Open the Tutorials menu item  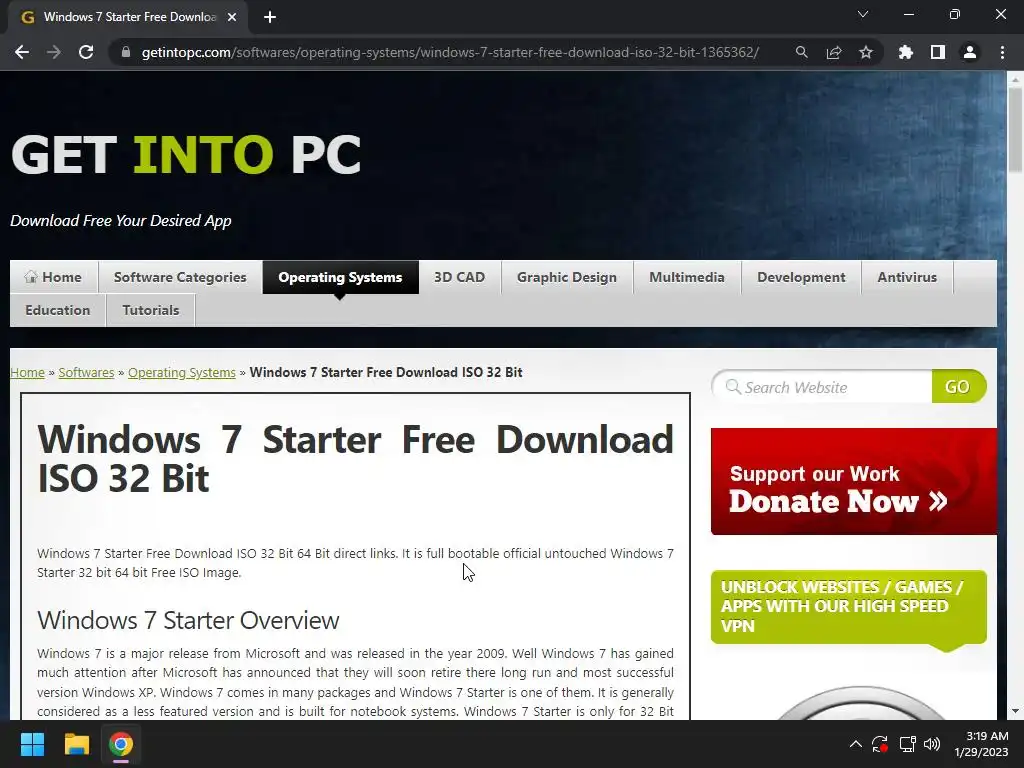(x=151, y=310)
